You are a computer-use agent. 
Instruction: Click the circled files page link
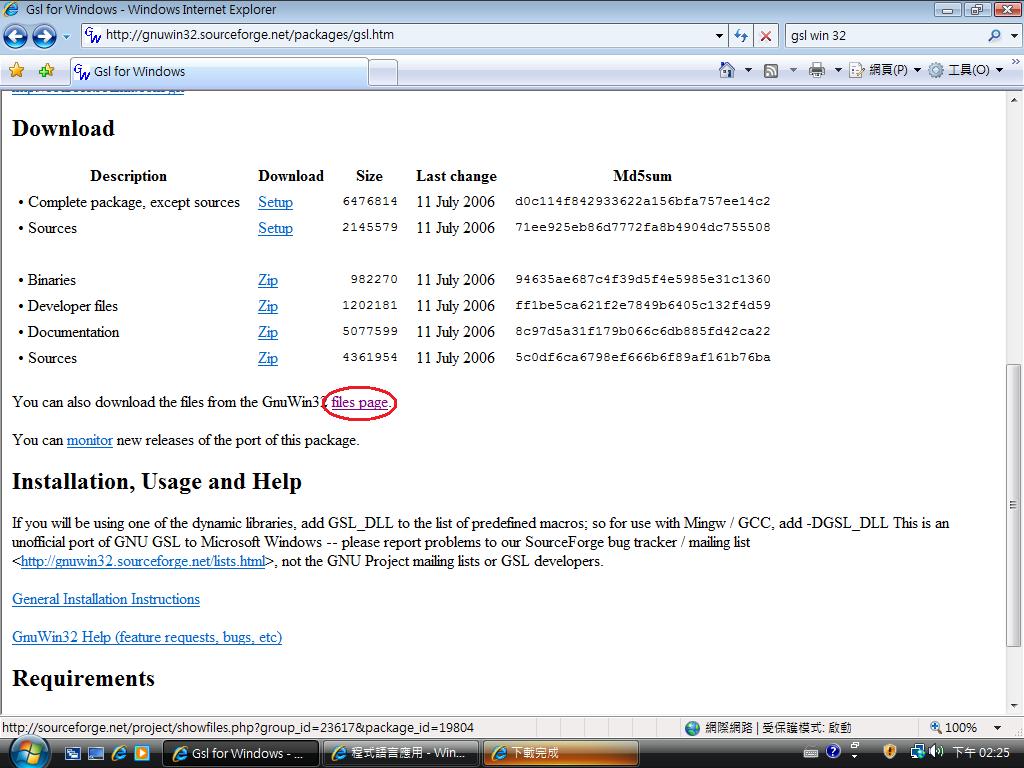[x=359, y=402]
